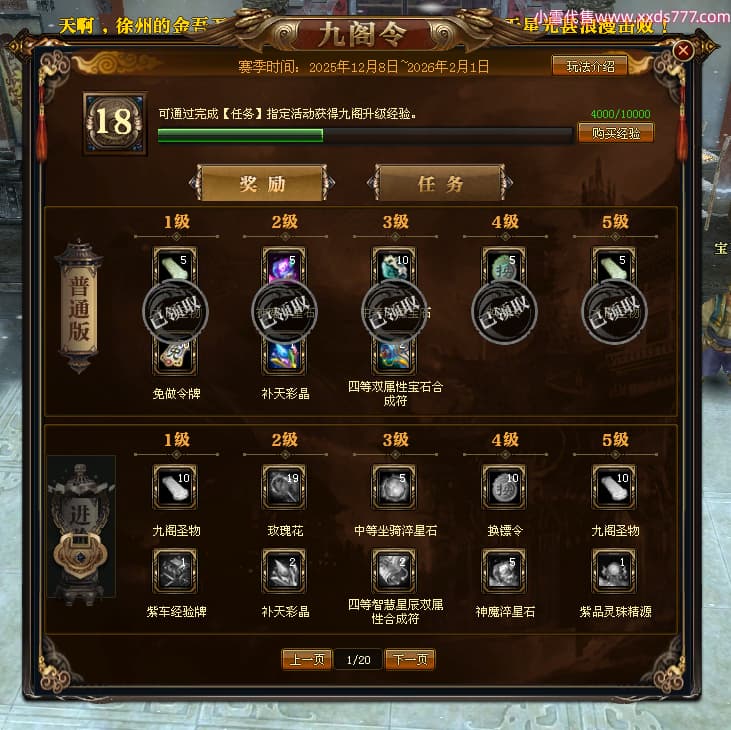Click the 紫车经验牌 item icon
Image resolution: width=731 pixels, height=730 pixels.
pyautogui.click(x=175, y=571)
